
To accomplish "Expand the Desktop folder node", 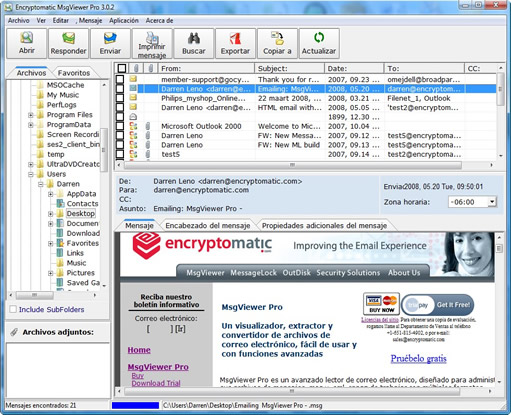I will (51, 214).
